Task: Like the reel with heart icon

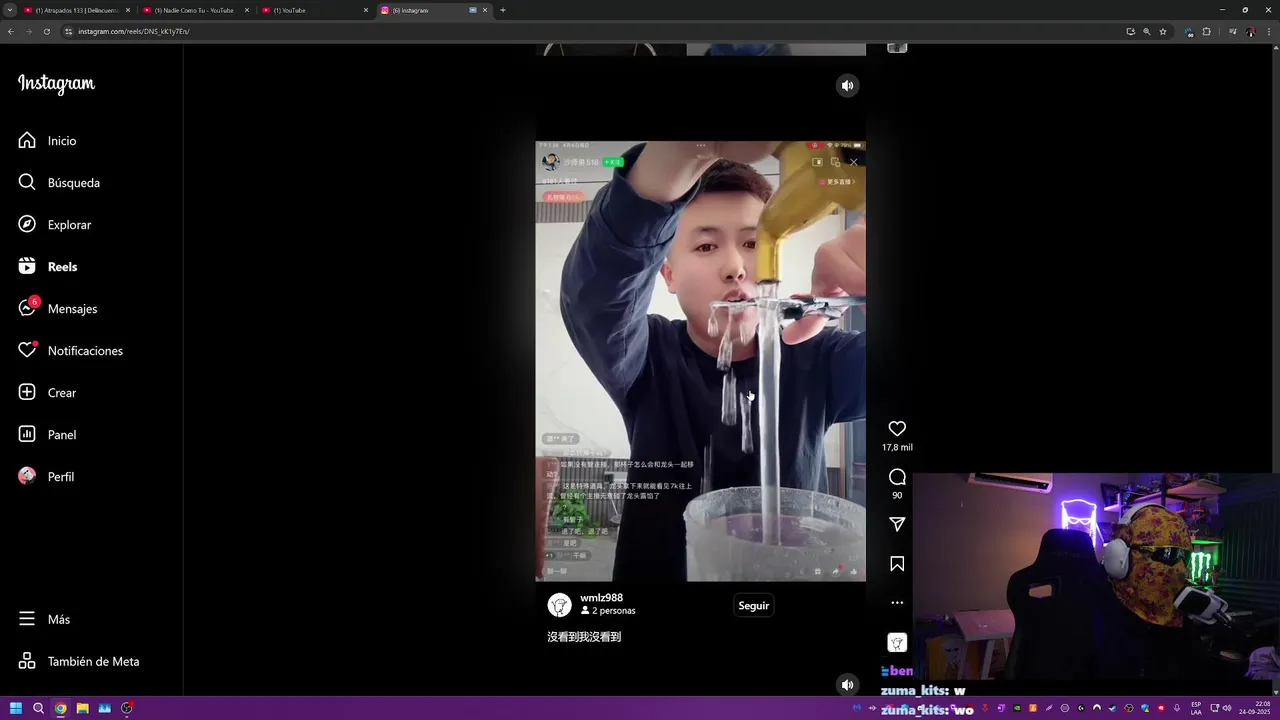Action: [x=897, y=428]
